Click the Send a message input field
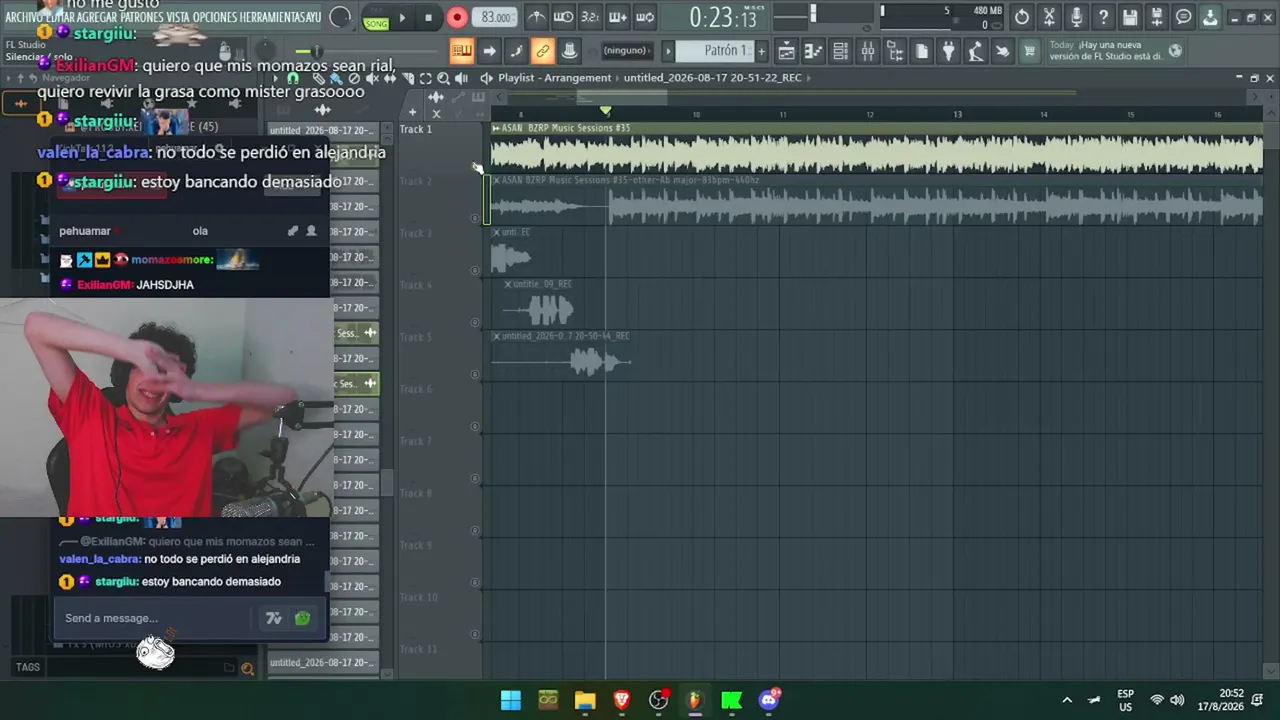 click(155, 618)
